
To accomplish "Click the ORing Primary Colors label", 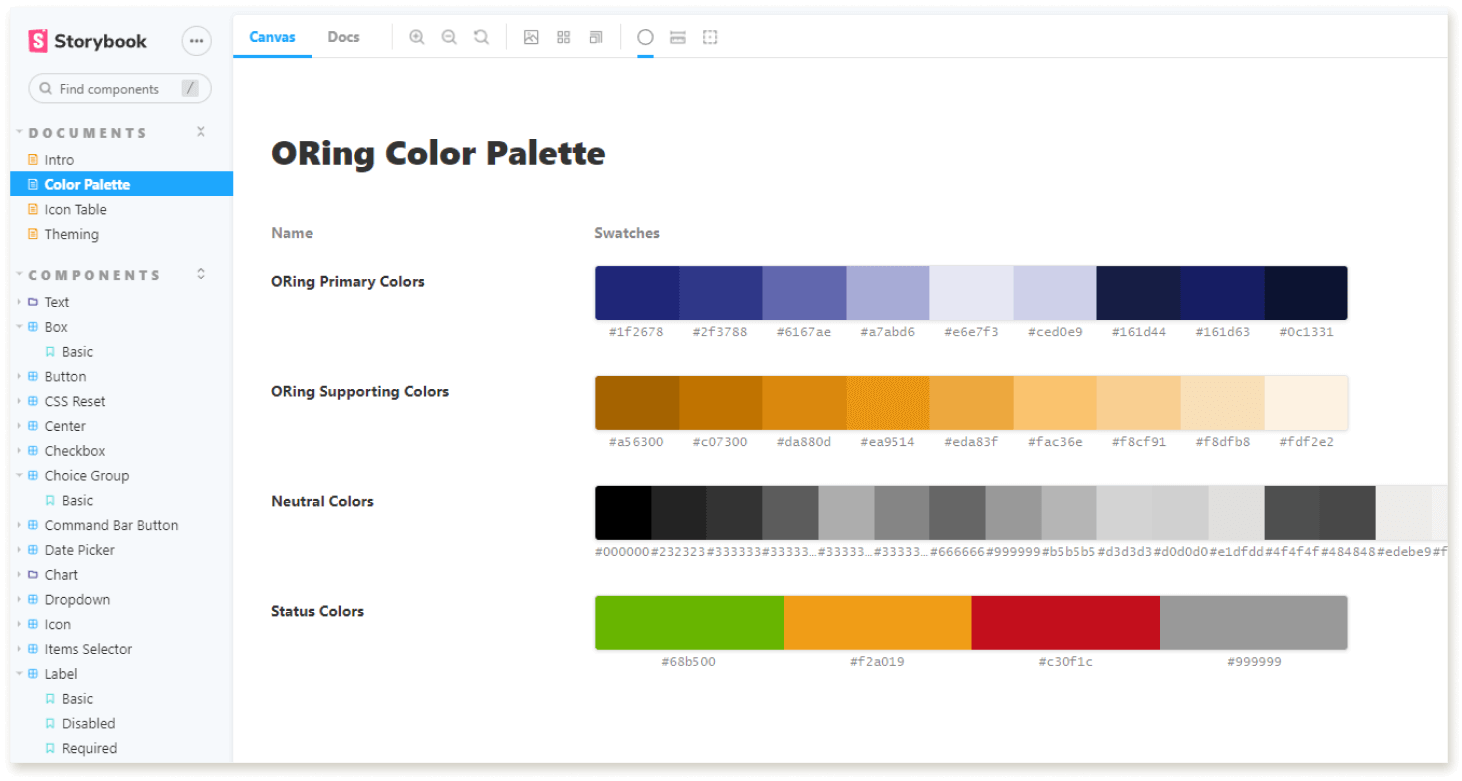I will pyautogui.click(x=348, y=282).
